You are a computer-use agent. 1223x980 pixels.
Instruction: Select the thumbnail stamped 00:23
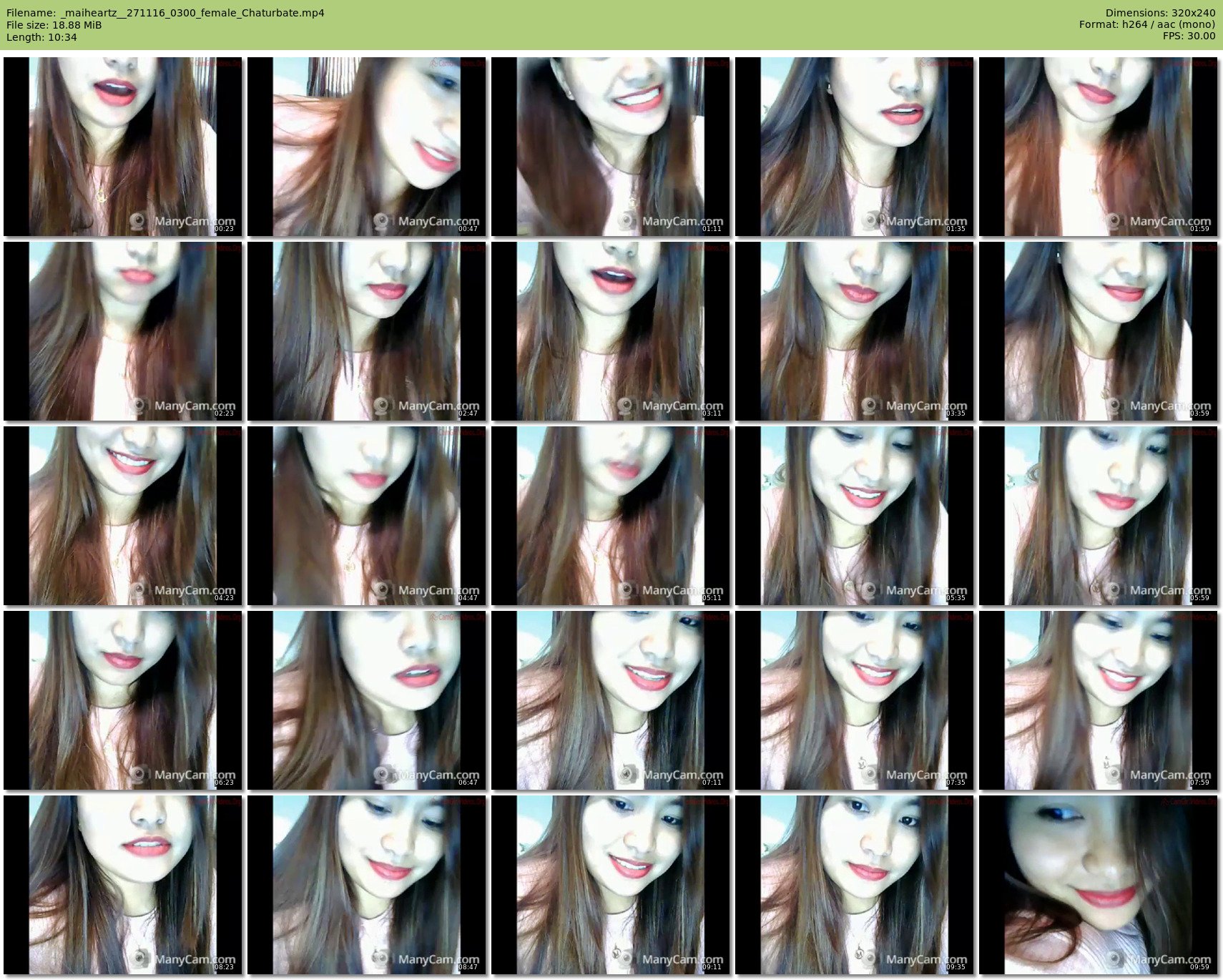pos(123,147)
